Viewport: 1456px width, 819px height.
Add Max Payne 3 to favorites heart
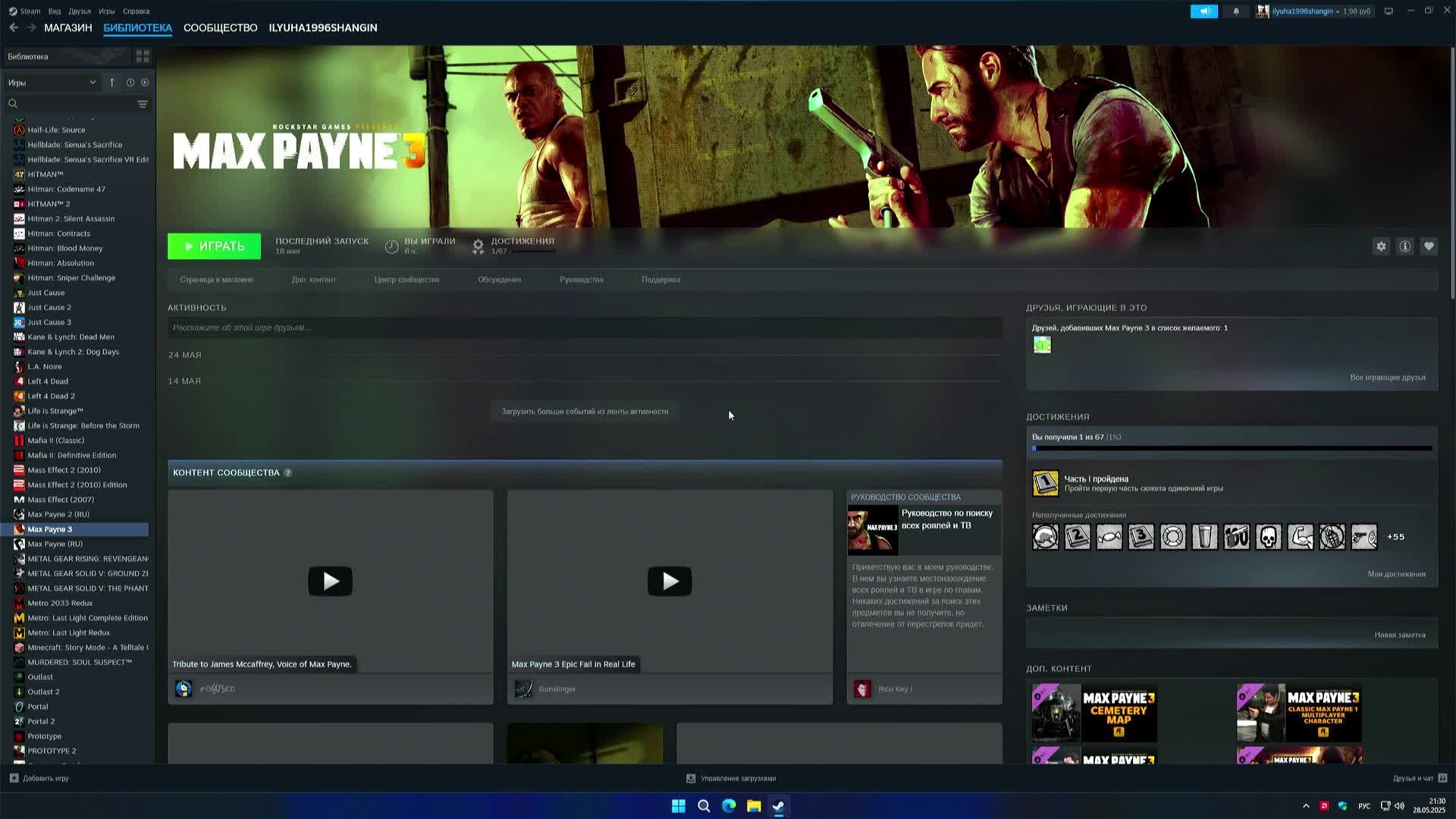click(x=1429, y=246)
